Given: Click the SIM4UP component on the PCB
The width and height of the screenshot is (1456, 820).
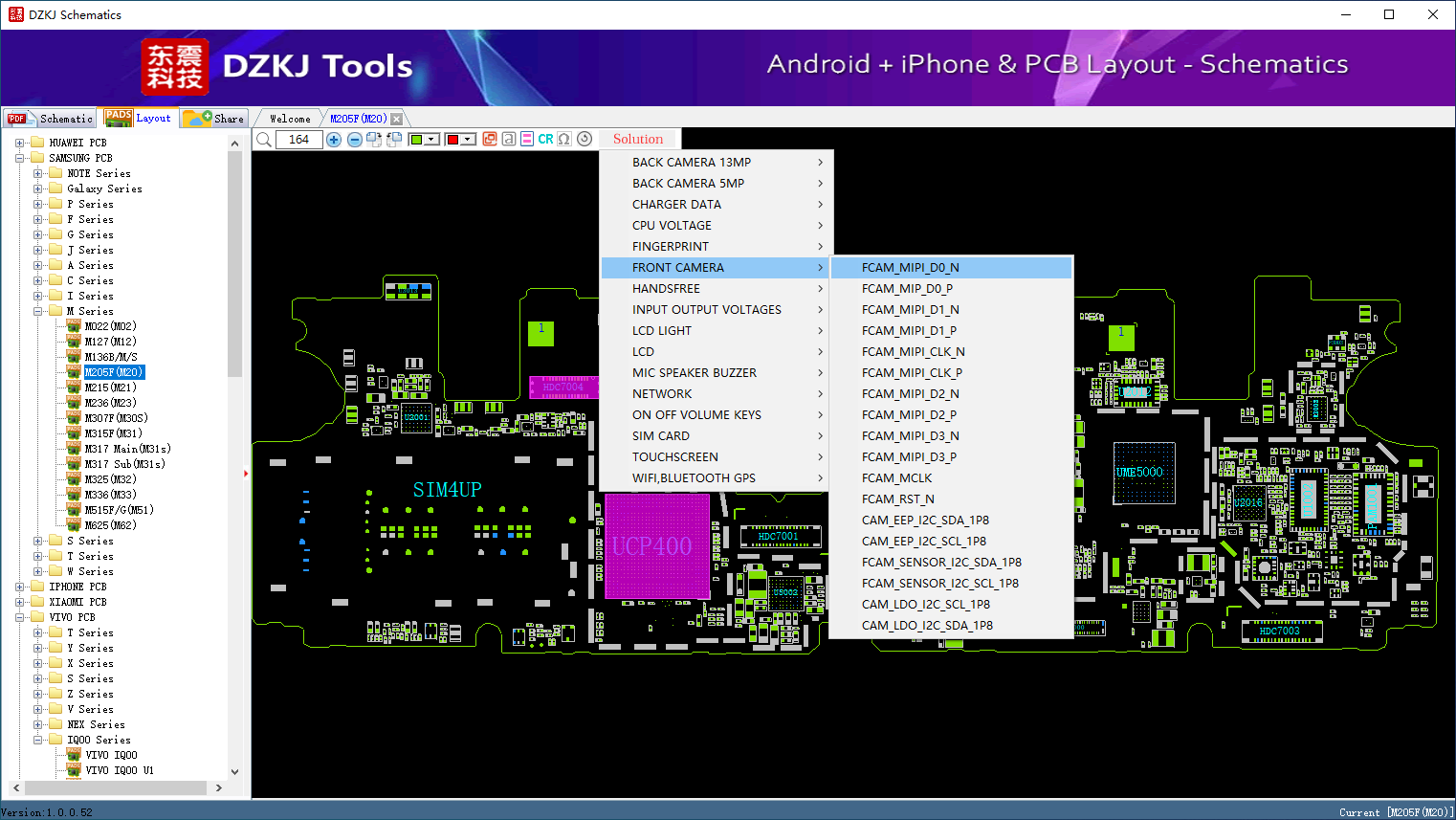Looking at the screenshot, I should [448, 490].
